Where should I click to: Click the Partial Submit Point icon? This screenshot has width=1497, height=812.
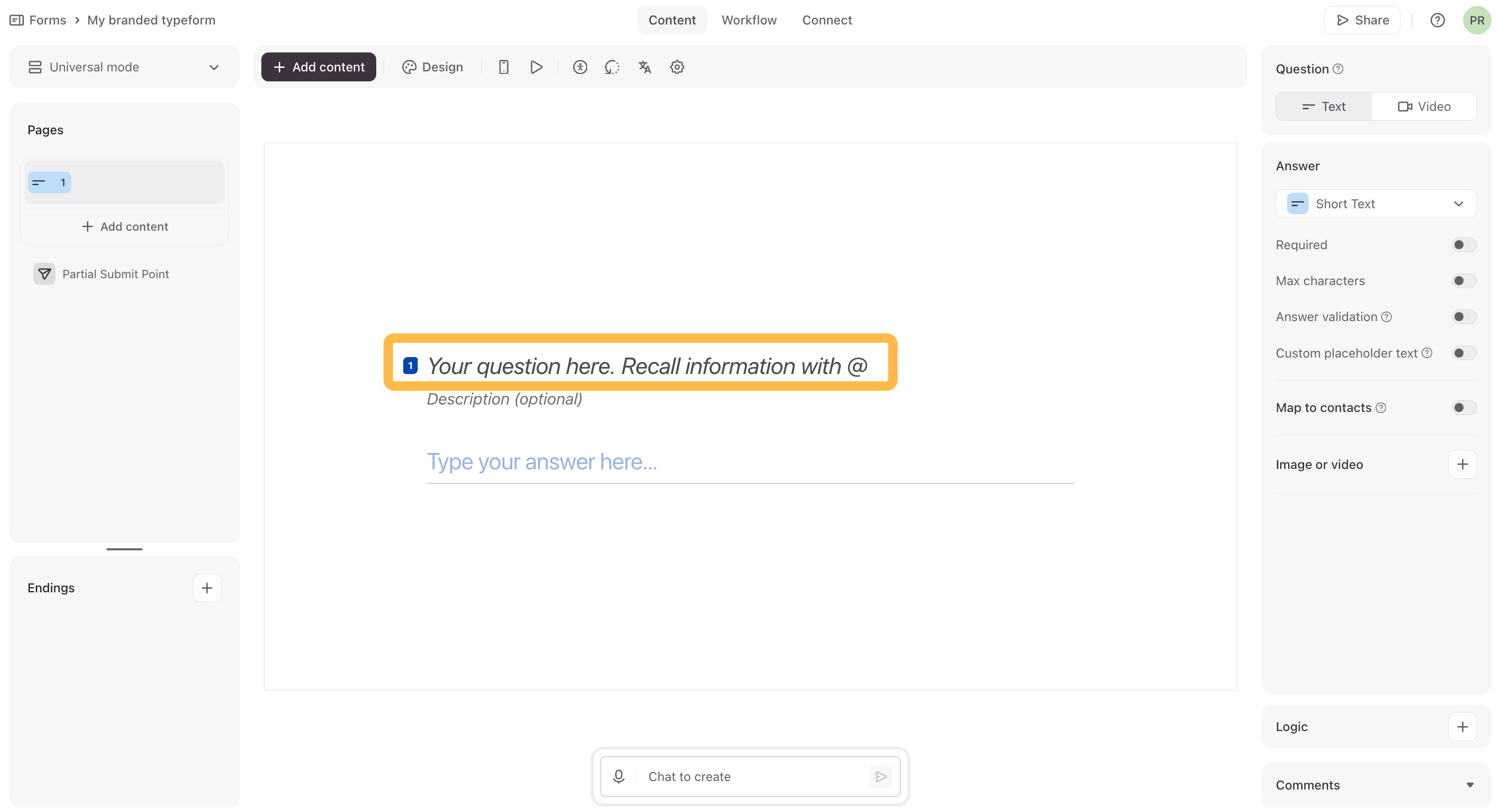[x=44, y=274]
